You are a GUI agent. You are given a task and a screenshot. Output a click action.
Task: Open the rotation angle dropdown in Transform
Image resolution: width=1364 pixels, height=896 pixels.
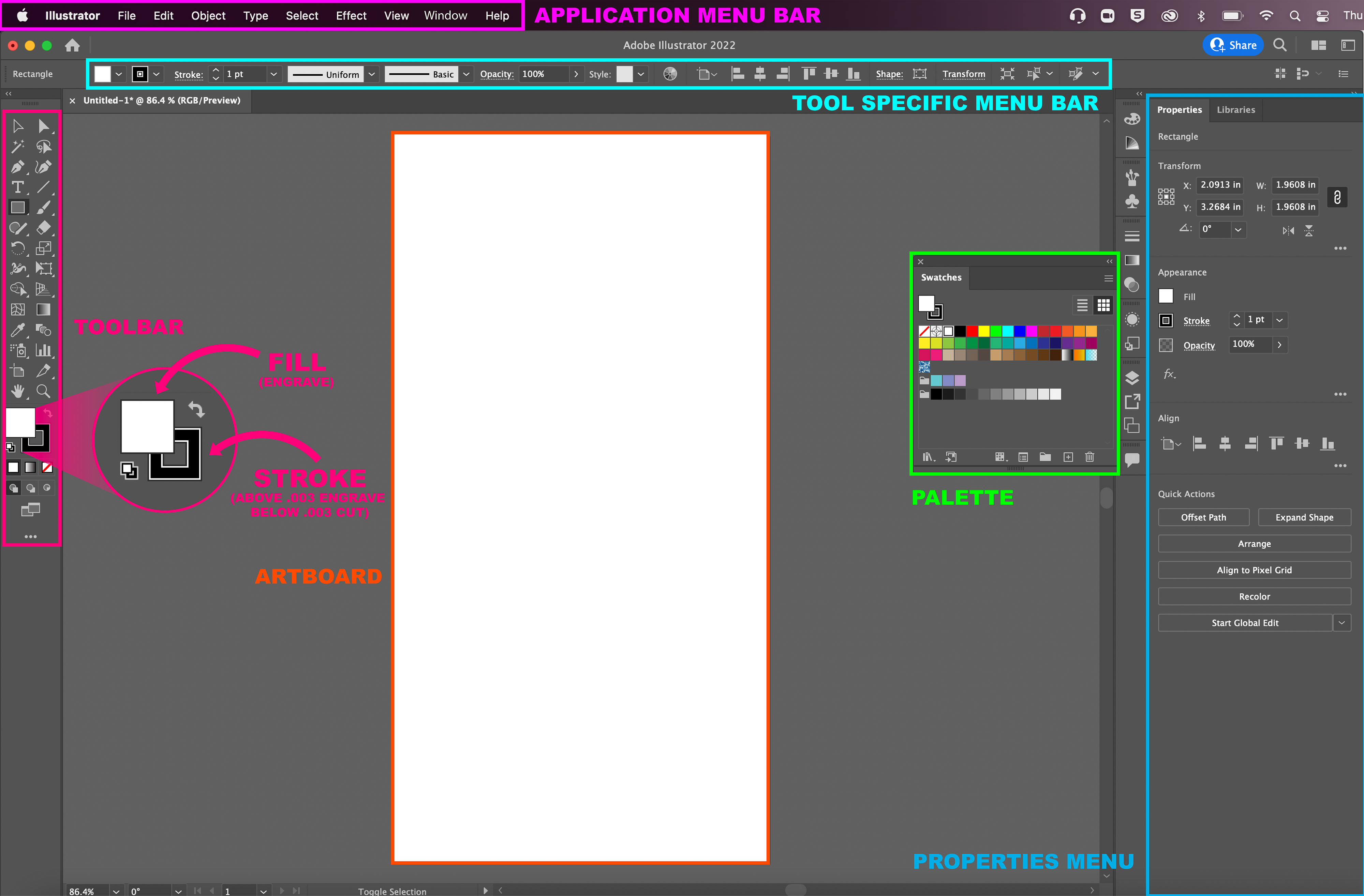point(1238,230)
